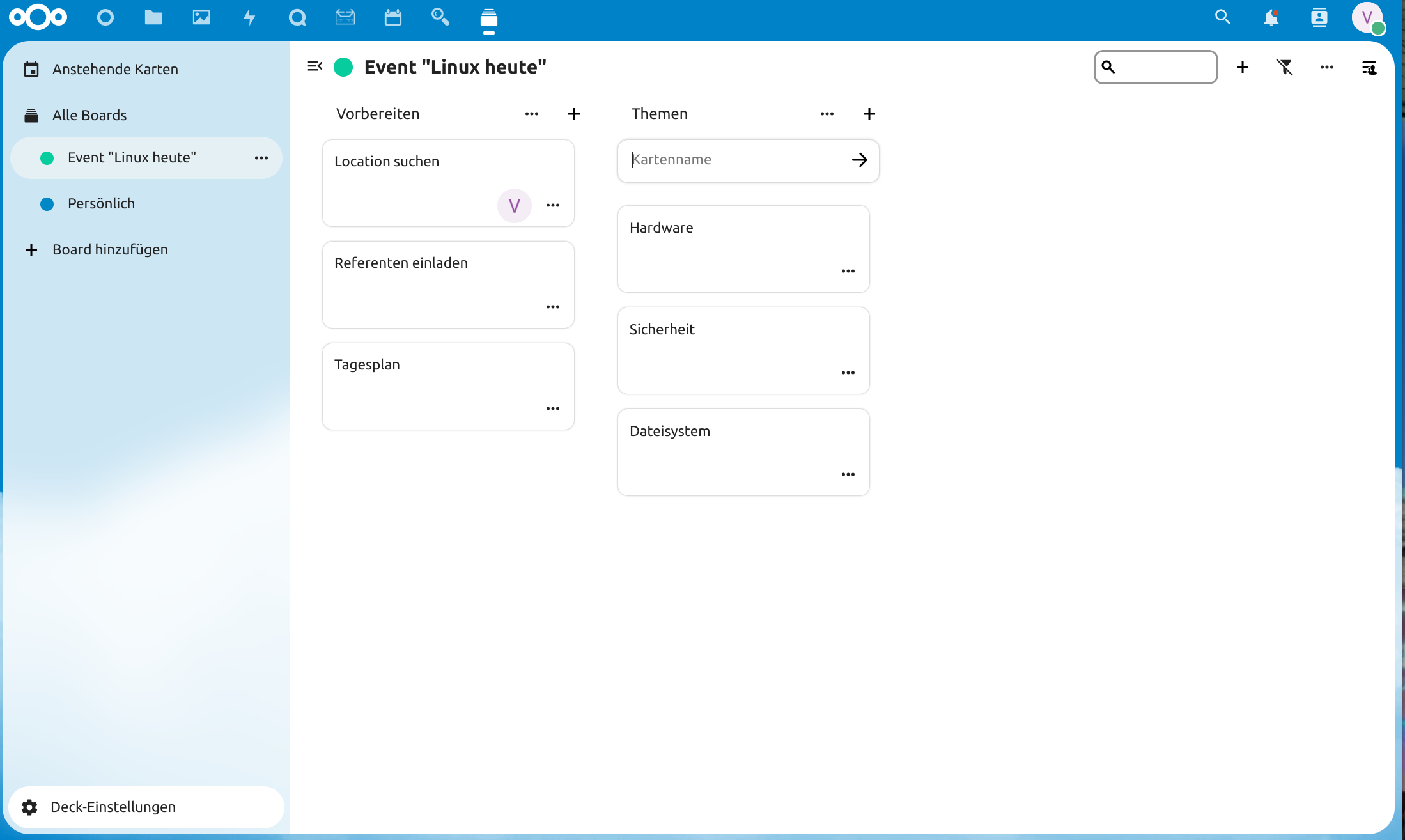The width and height of the screenshot is (1405, 840).
Task: Select Anstehende Karten in the sidebar
Action: (x=115, y=69)
